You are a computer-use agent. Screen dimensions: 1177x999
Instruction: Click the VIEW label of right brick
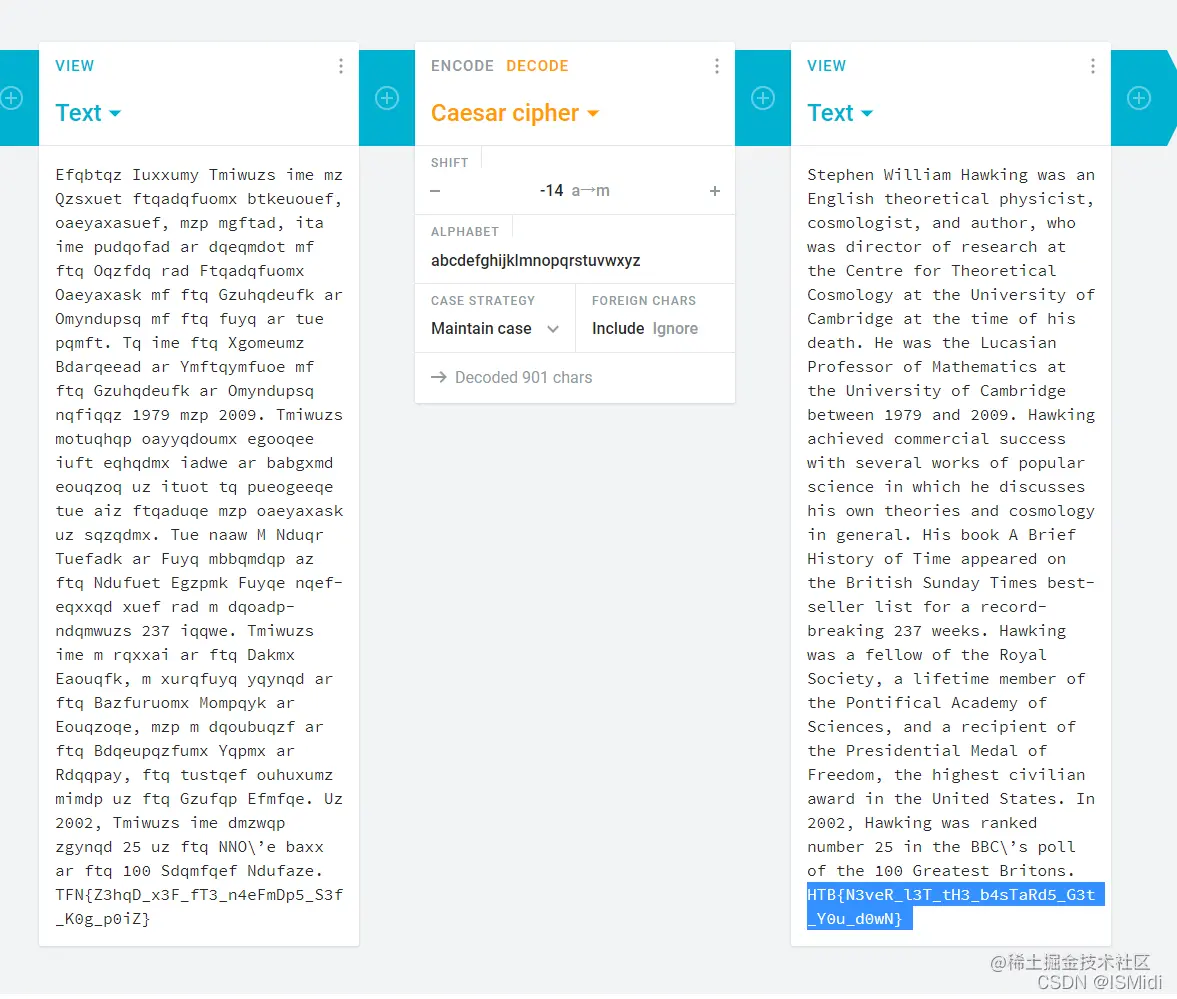click(x=826, y=66)
